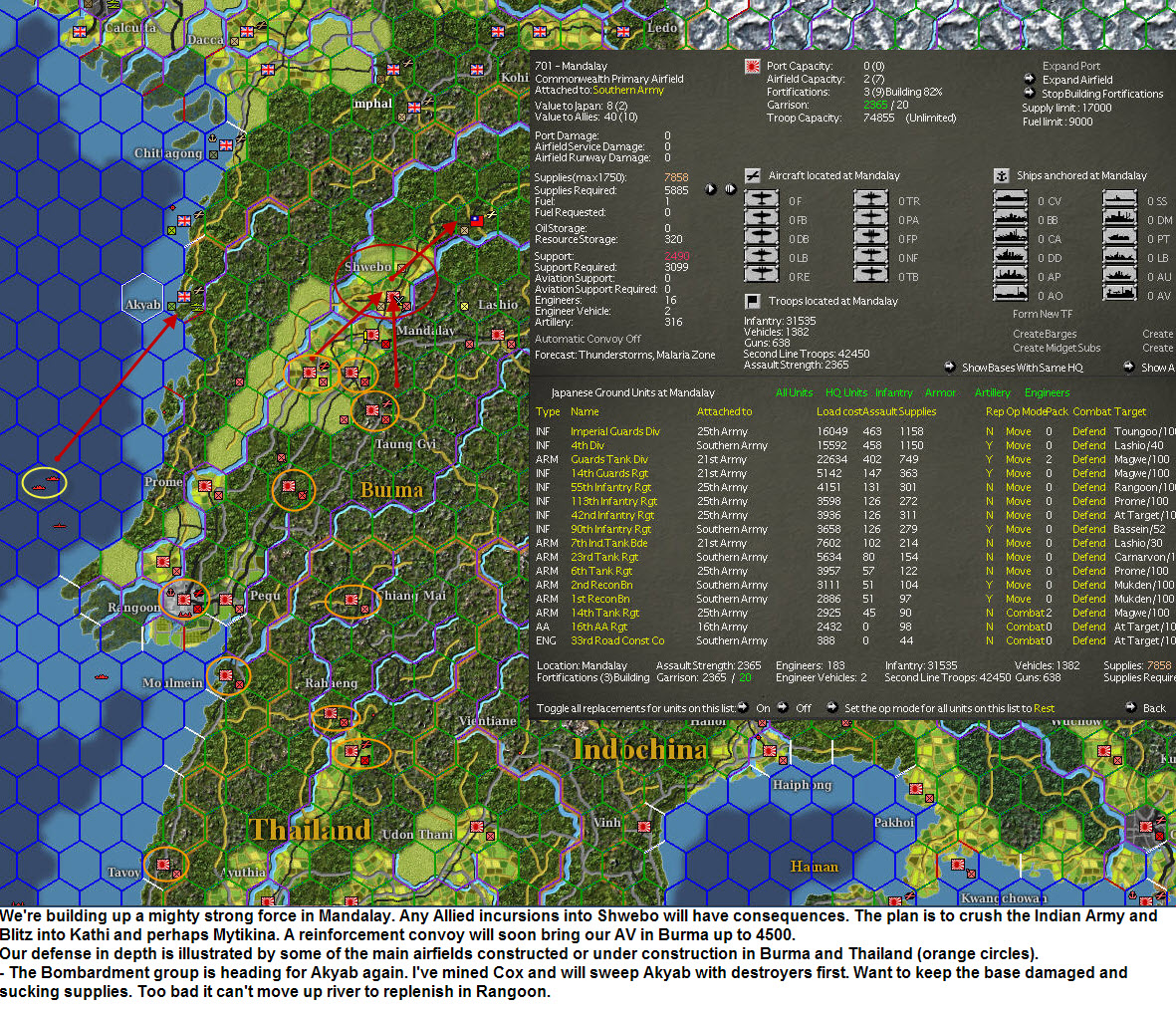This screenshot has height=1011, width=1176.
Task: Open the Southern Army HQ link
Action: point(627,90)
